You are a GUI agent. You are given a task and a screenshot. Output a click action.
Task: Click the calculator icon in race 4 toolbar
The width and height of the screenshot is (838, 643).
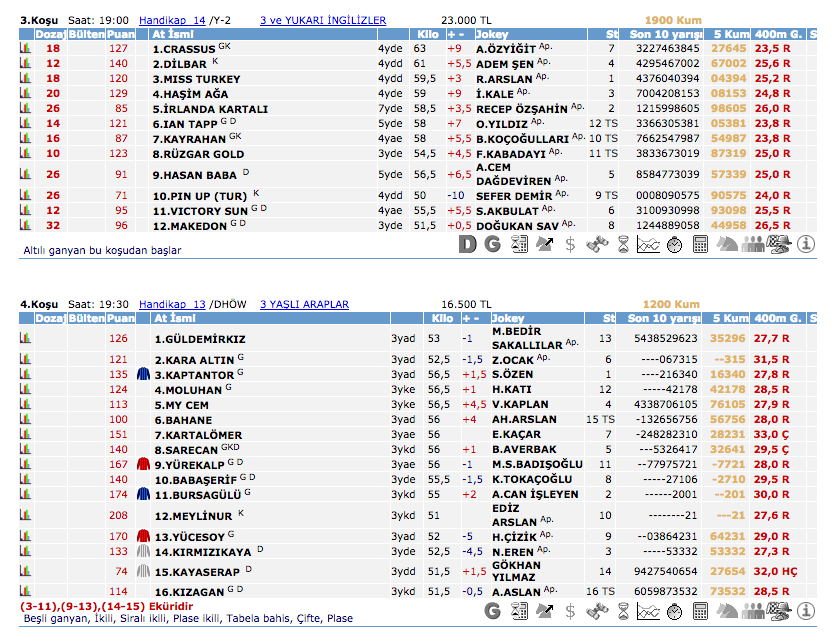click(x=701, y=611)
